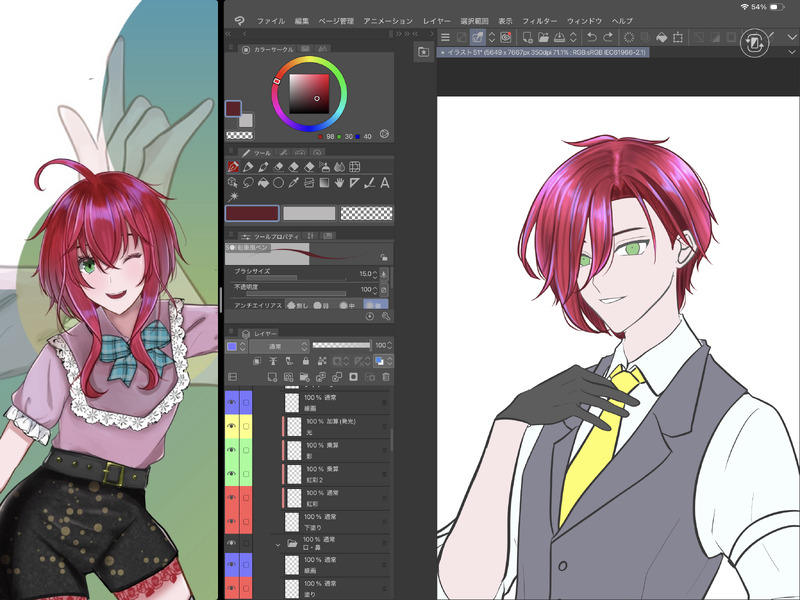Image resolution: width=800 pixels, height=600 pixels.
Task: Select the transparent checkered color swatch
Action: pyautogui.click(x=366, y=213)
